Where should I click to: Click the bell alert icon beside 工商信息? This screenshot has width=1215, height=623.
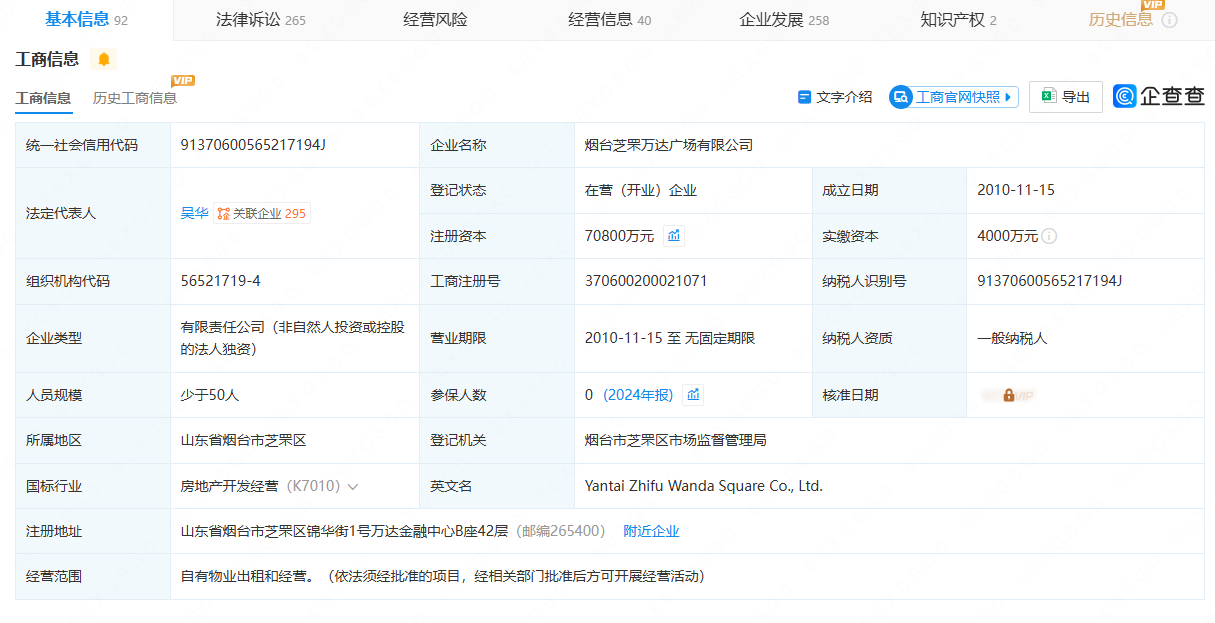[x=103, y=59]
